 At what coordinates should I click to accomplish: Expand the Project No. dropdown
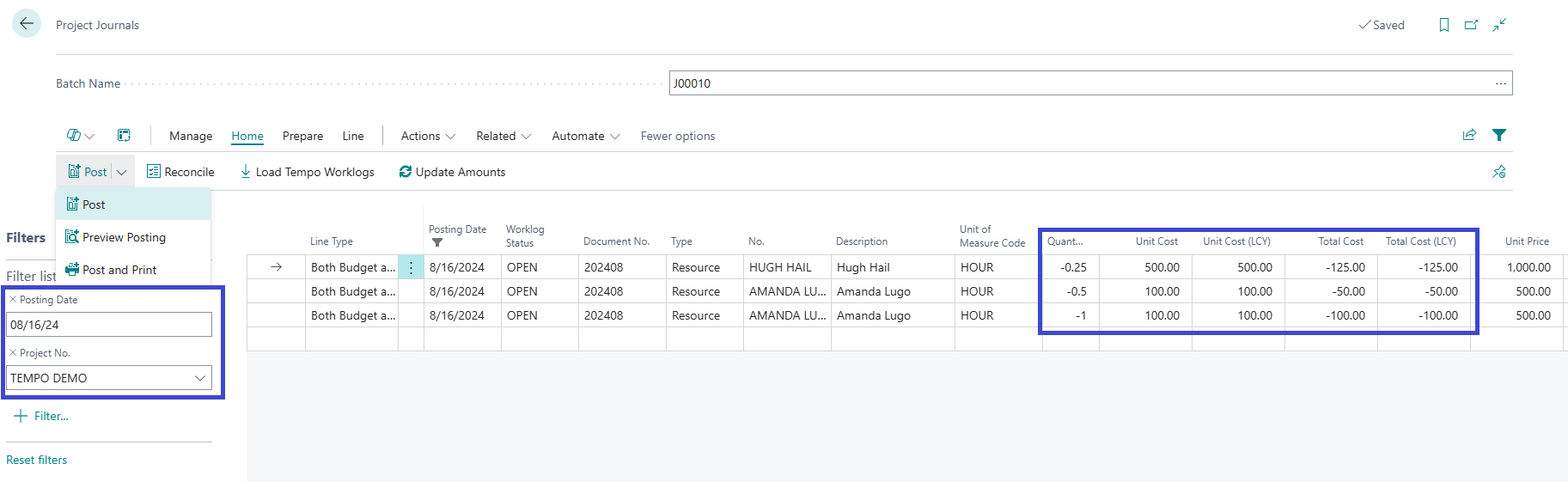coord(200,378)
